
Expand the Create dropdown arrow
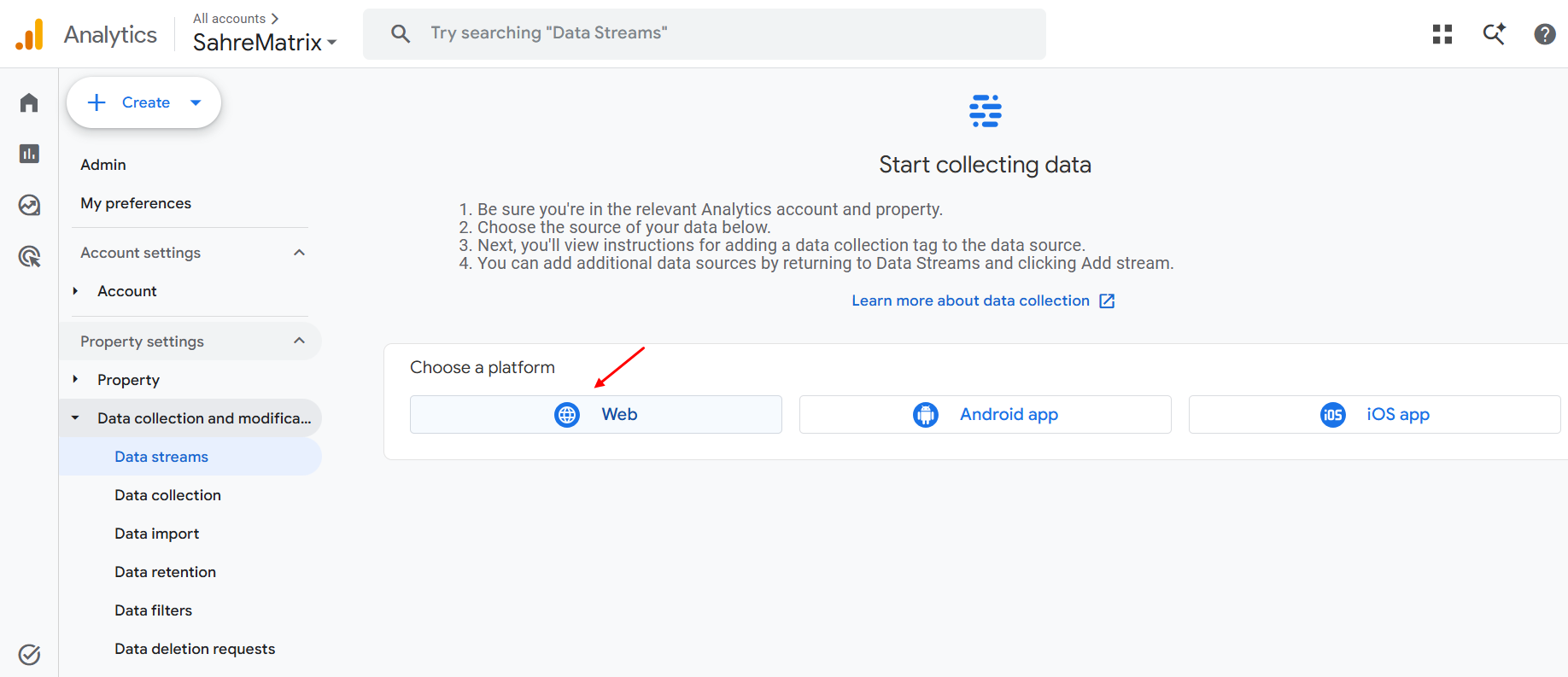(196, 102)
